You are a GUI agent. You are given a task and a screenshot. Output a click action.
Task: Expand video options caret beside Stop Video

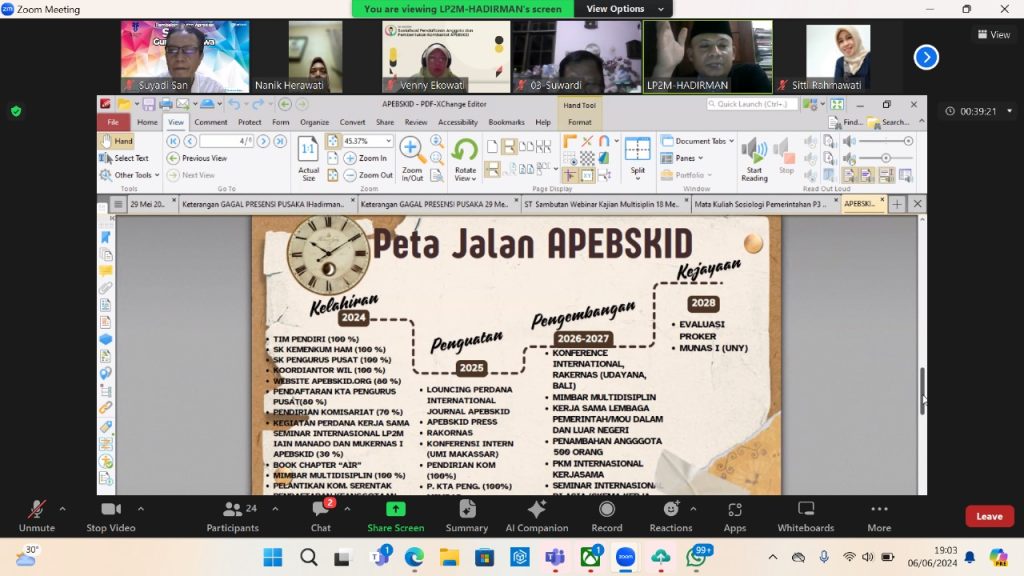tap(141, 509)
